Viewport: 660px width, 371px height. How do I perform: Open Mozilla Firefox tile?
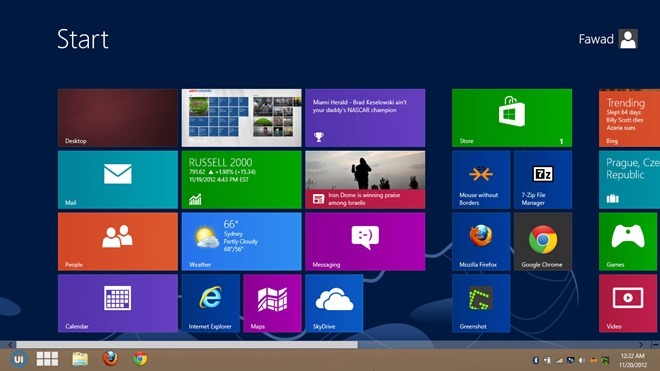pyautogui.click(x=481, y=241)
